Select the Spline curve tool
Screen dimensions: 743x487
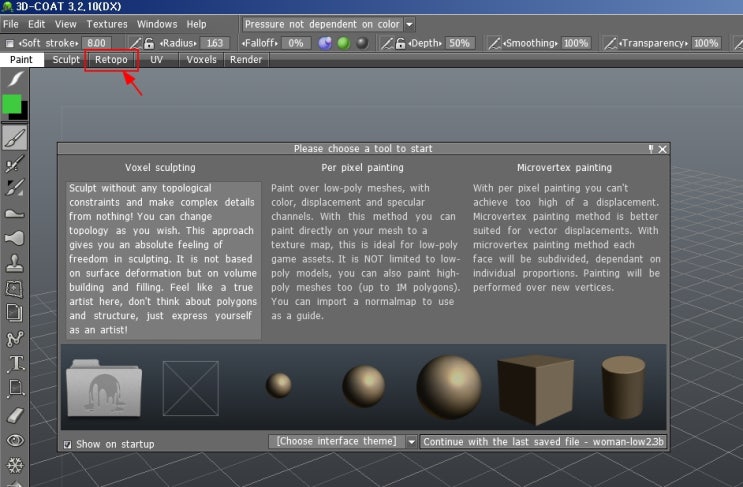click(15, 338)
